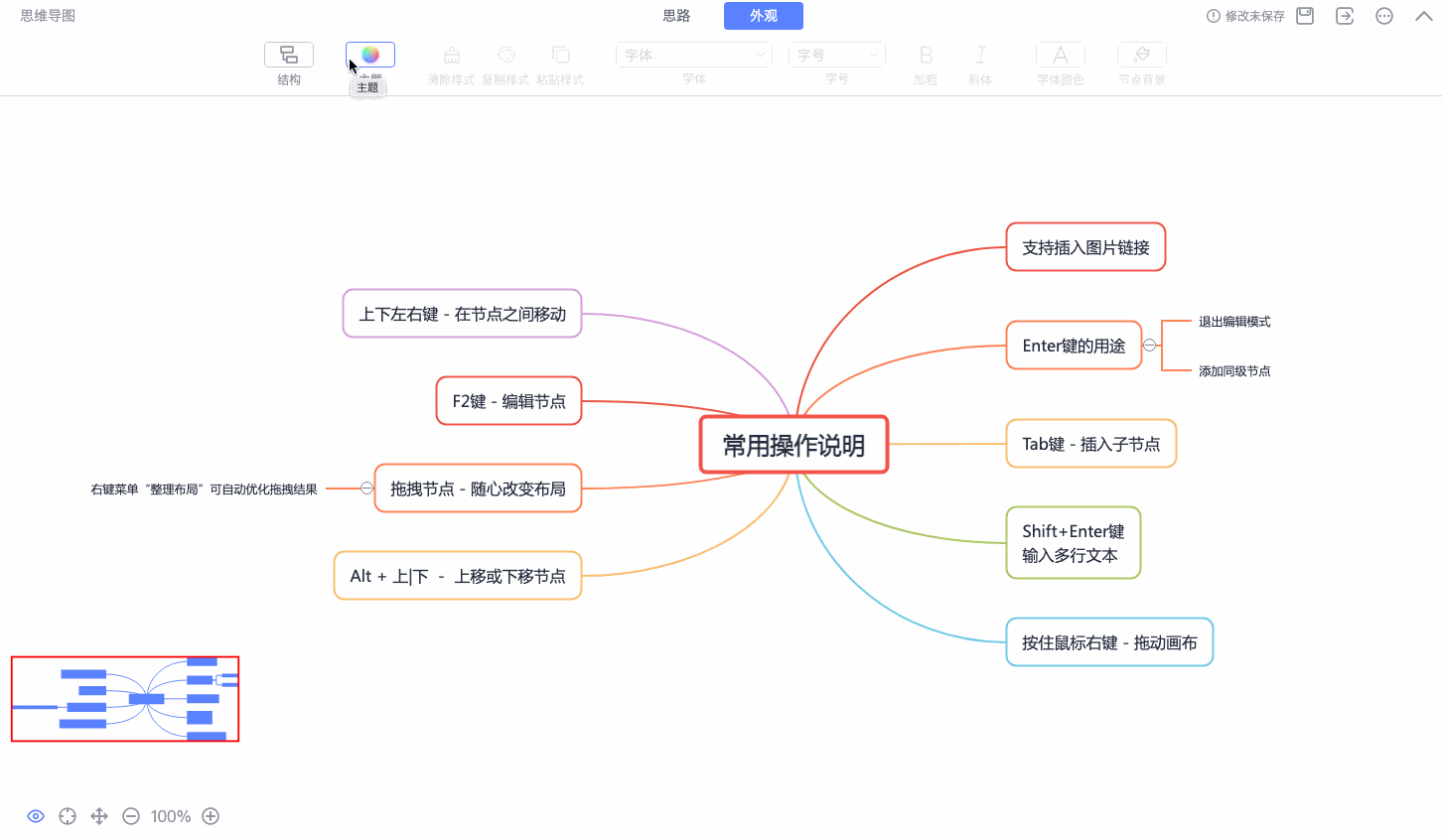Viewport: 1442px width, 840px height.
Task: Collapse the toolbar with the chevron icon
Action: click(x=1423, y=16)
